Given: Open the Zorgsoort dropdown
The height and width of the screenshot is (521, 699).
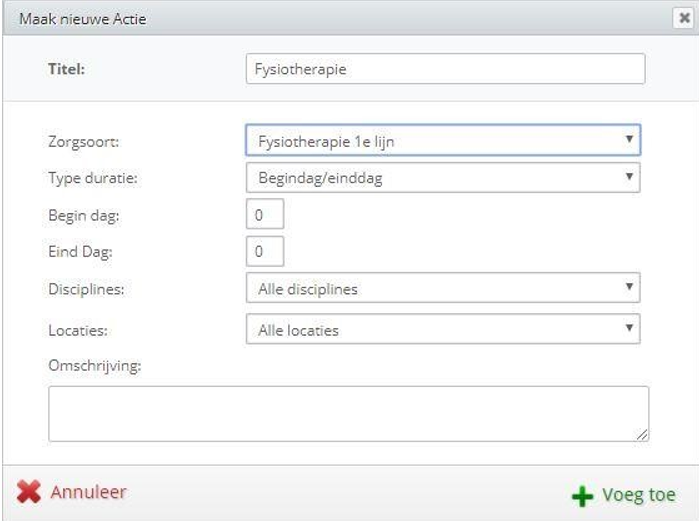Looking at the screenshot, I should [x=443, y=140].
